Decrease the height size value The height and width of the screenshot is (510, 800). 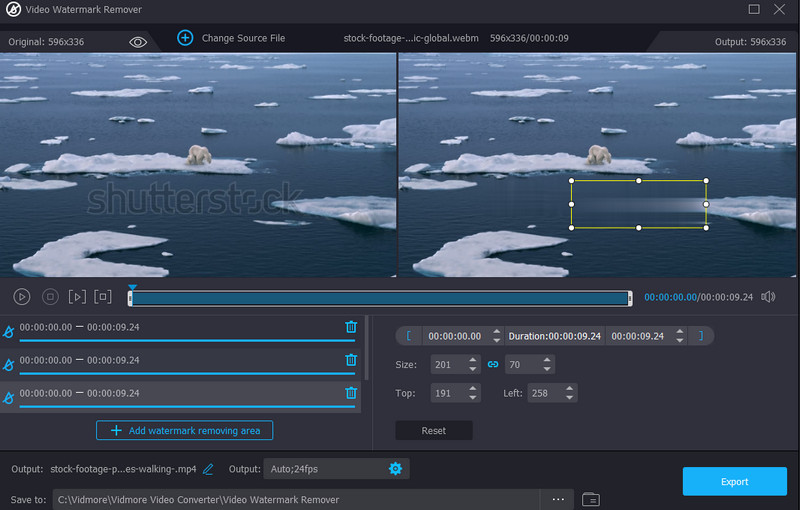547,369
